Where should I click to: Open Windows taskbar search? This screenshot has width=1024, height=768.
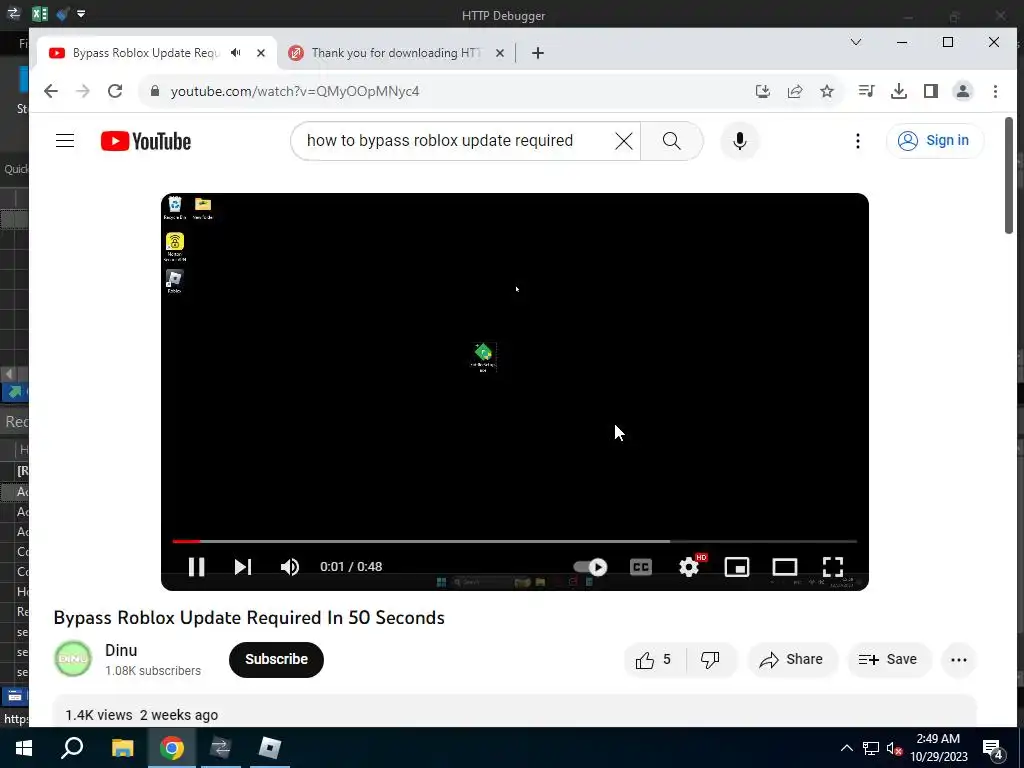pyautogui.click(x=72, y=748)
